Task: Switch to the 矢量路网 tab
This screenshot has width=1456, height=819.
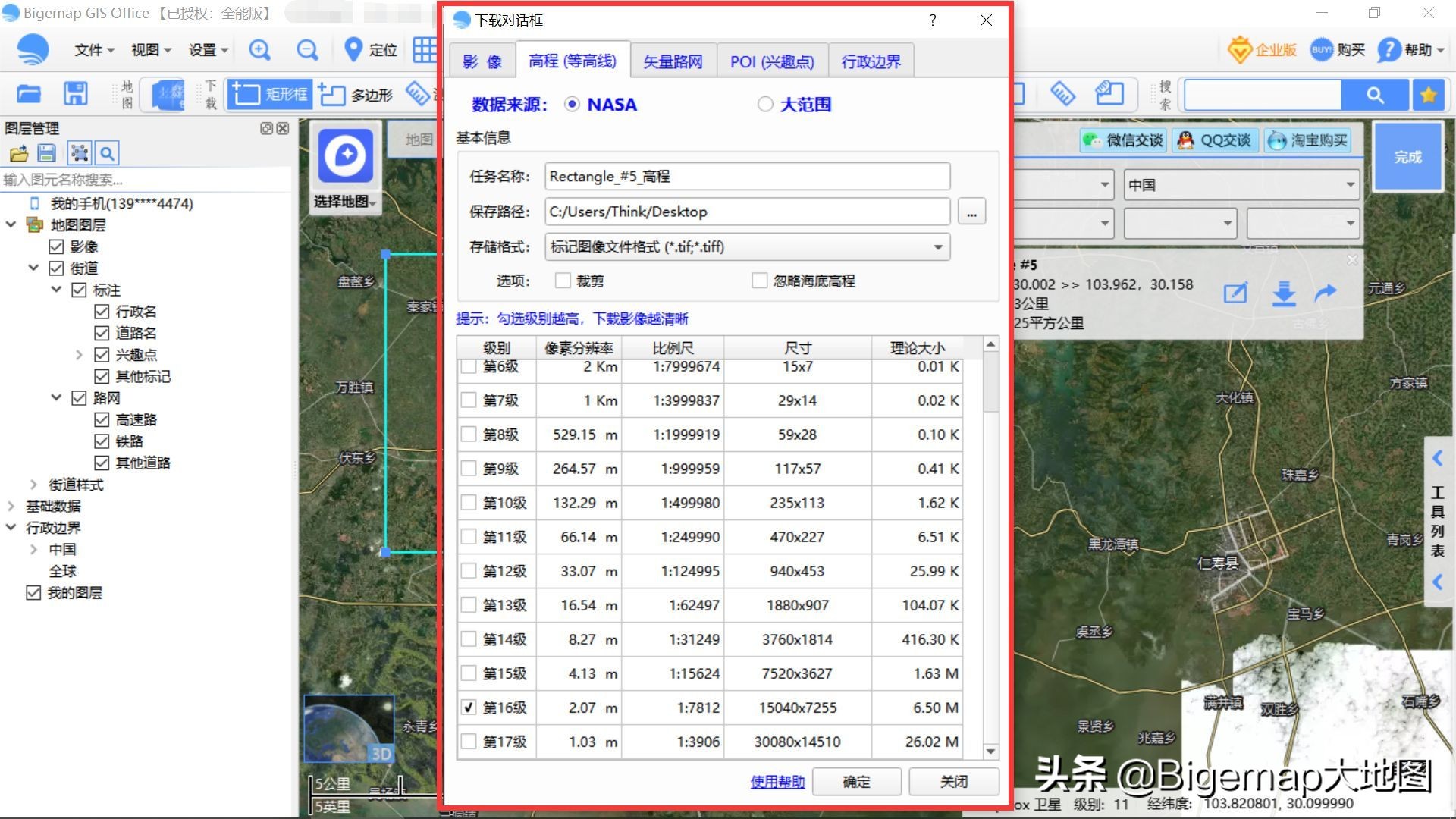Action: tap(673, 61)
